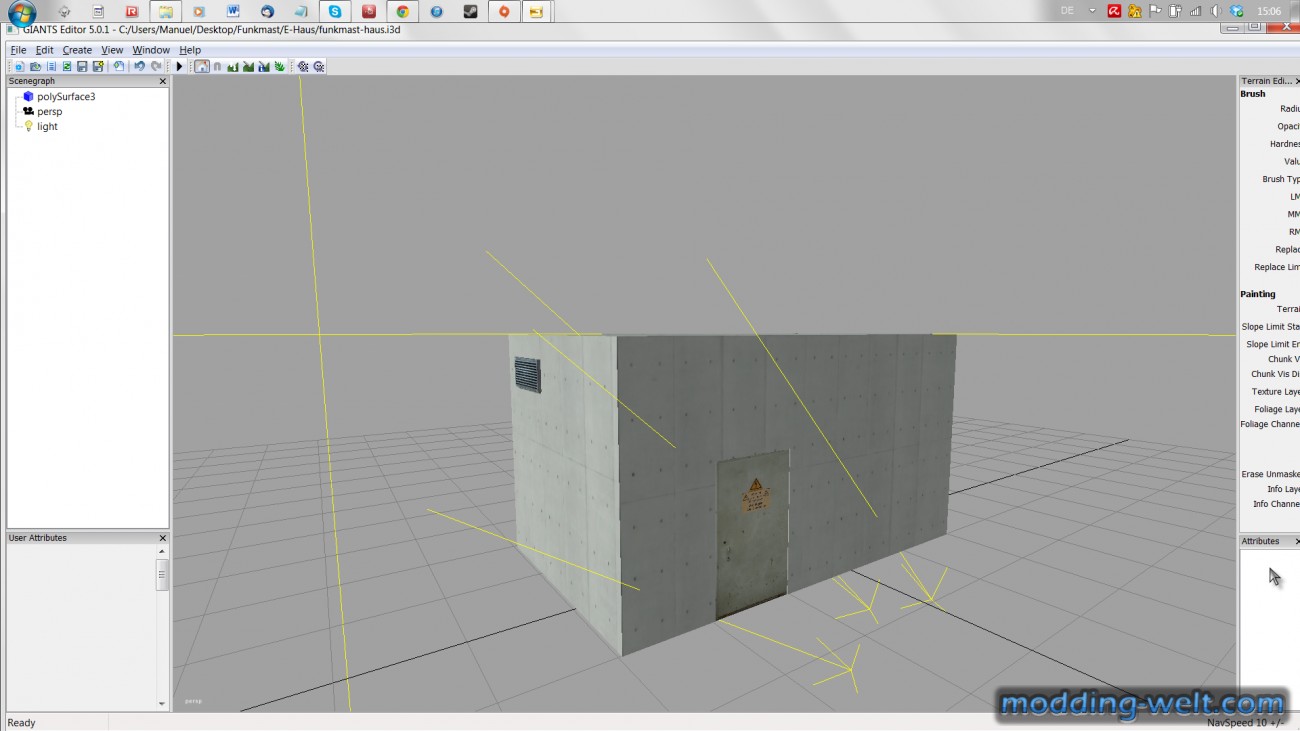This screenshot has height=731, width=1300.
Task: Click the 15:06 system clock
Action: pos(1269,11)
